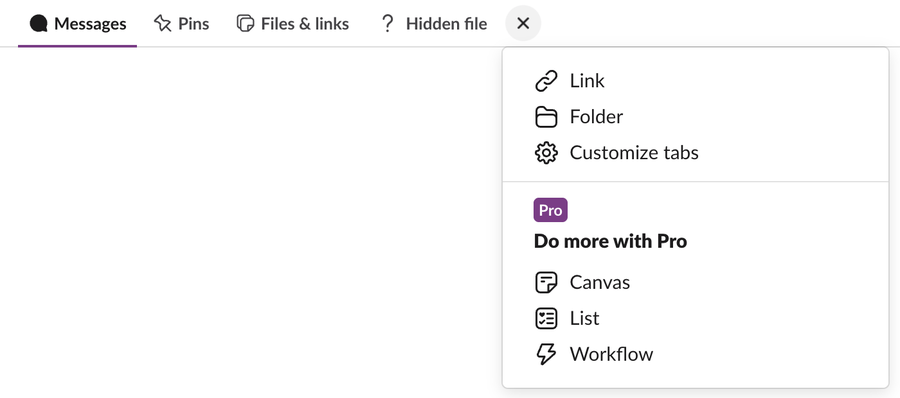Click the Customize tabs gear icon
Screen dimensions: 900x398
pyautogui.click(x=546, y=153)
